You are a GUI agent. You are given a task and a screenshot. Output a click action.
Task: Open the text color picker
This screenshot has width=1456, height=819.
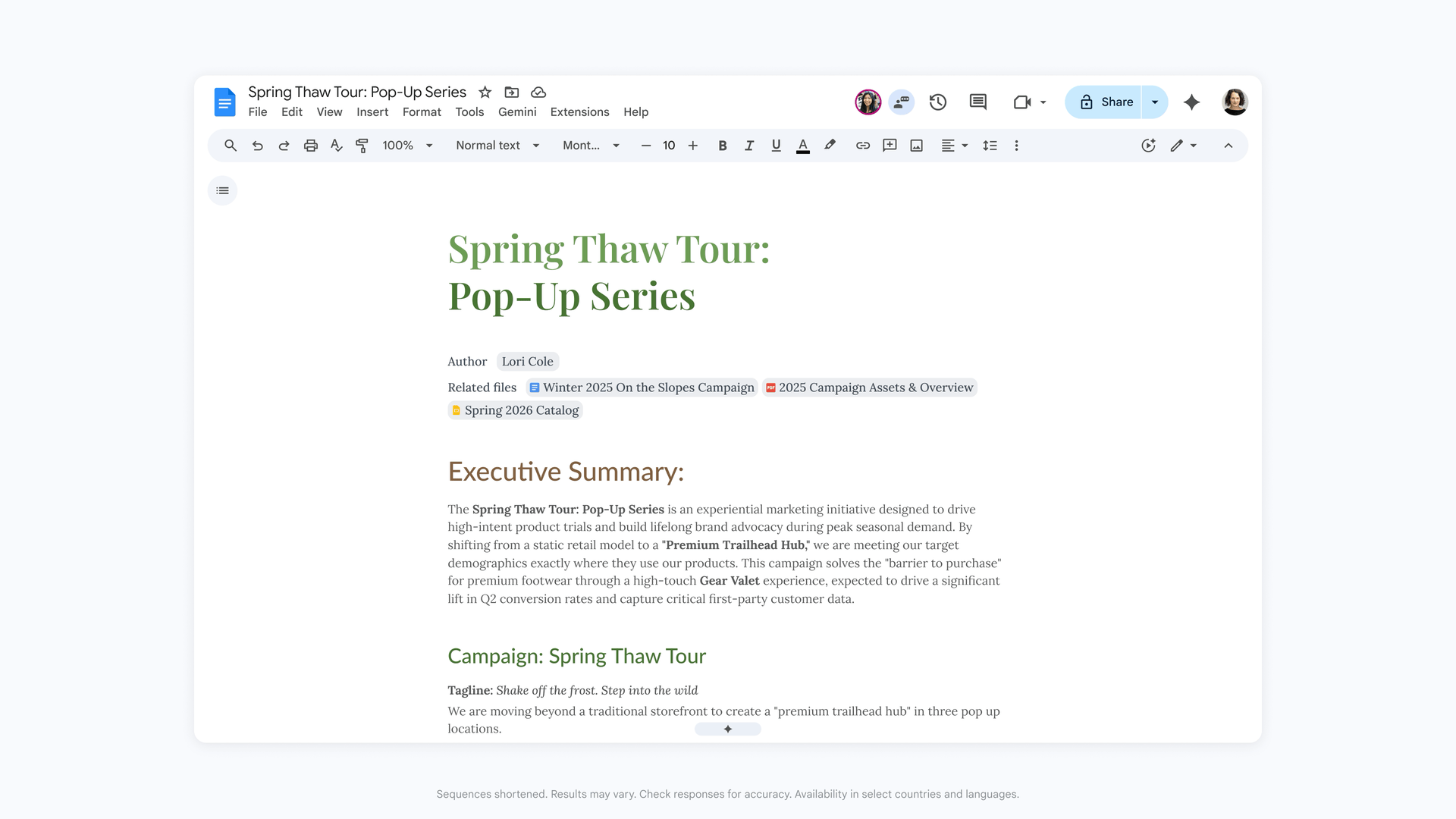point(802,145)
